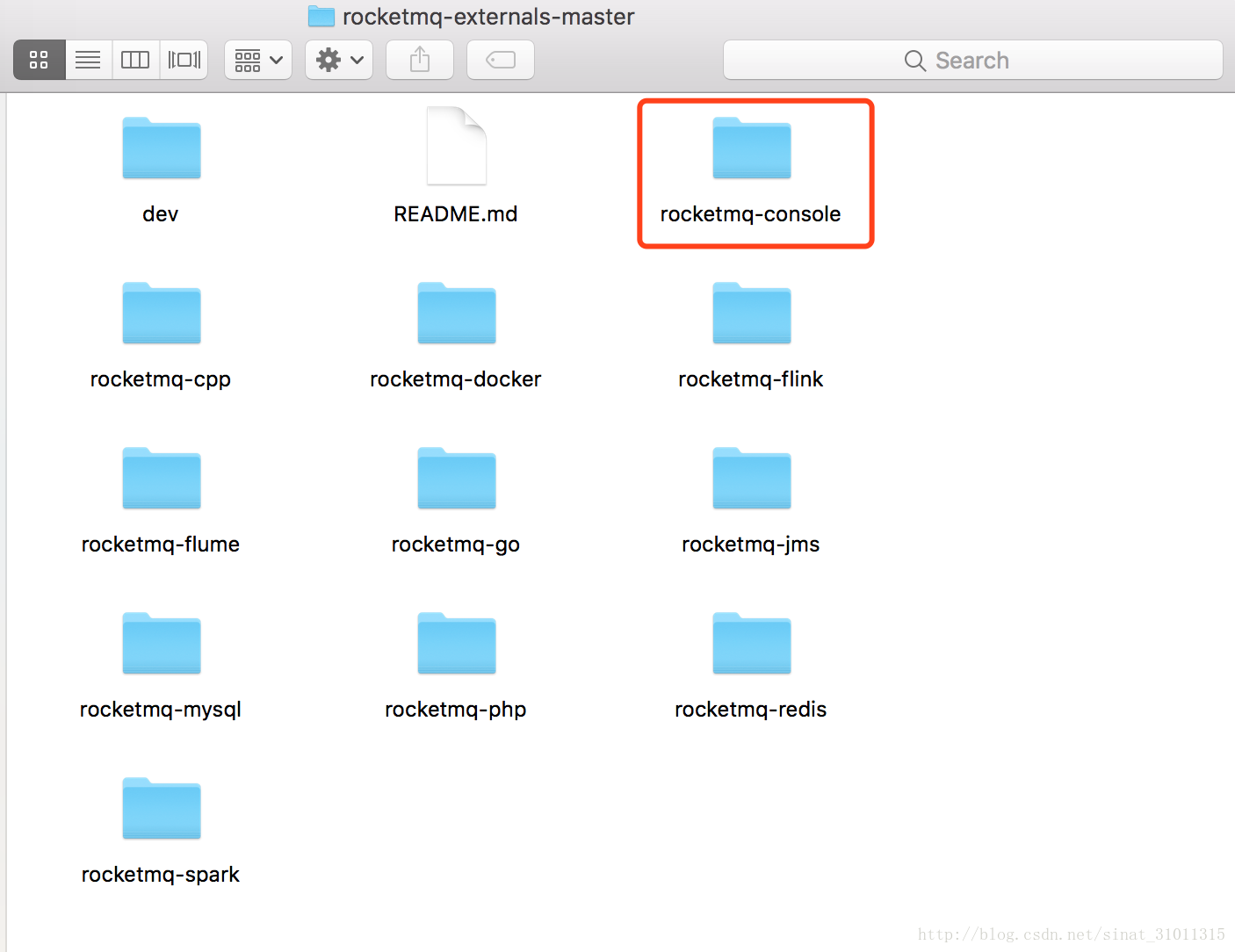Switch to cover flow view
This screenshot has height=952, width=1235.
click(x=184, y=60)
